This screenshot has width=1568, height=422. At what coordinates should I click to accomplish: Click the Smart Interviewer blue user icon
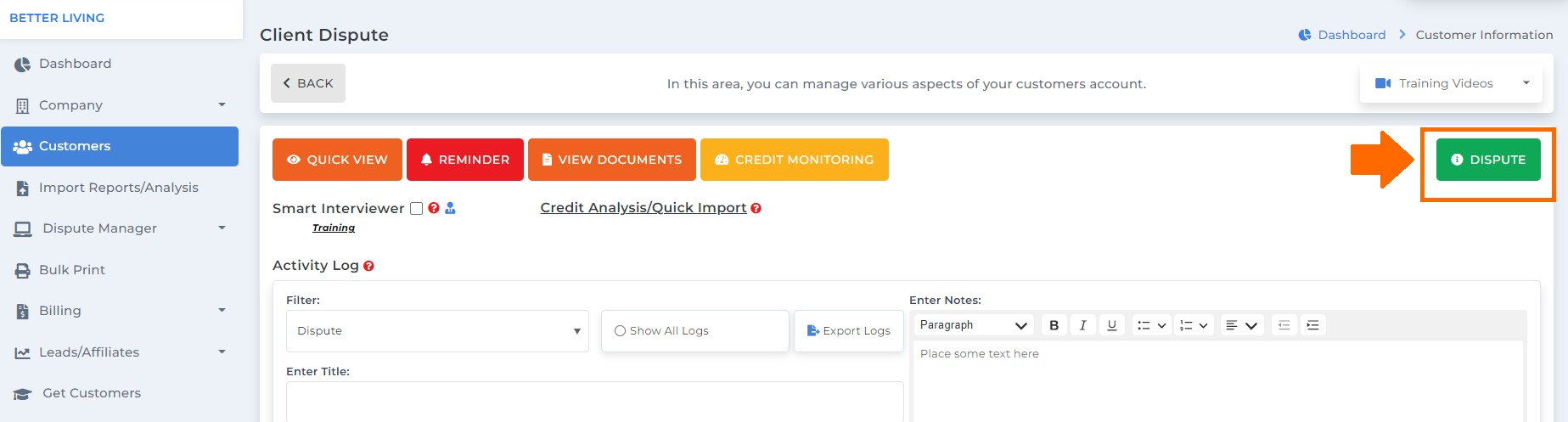451,208
